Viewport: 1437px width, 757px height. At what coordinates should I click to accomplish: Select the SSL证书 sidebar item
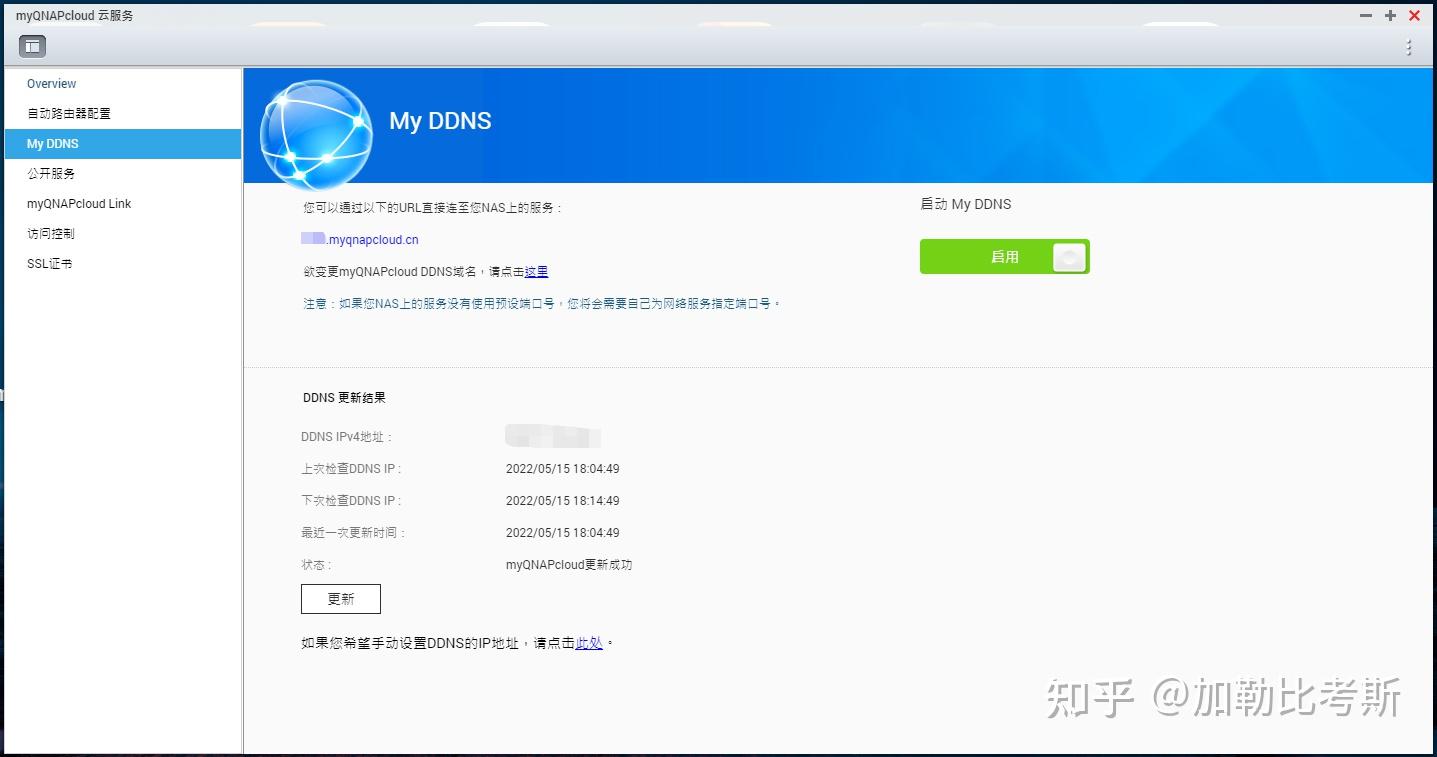[x=49, y=263]
